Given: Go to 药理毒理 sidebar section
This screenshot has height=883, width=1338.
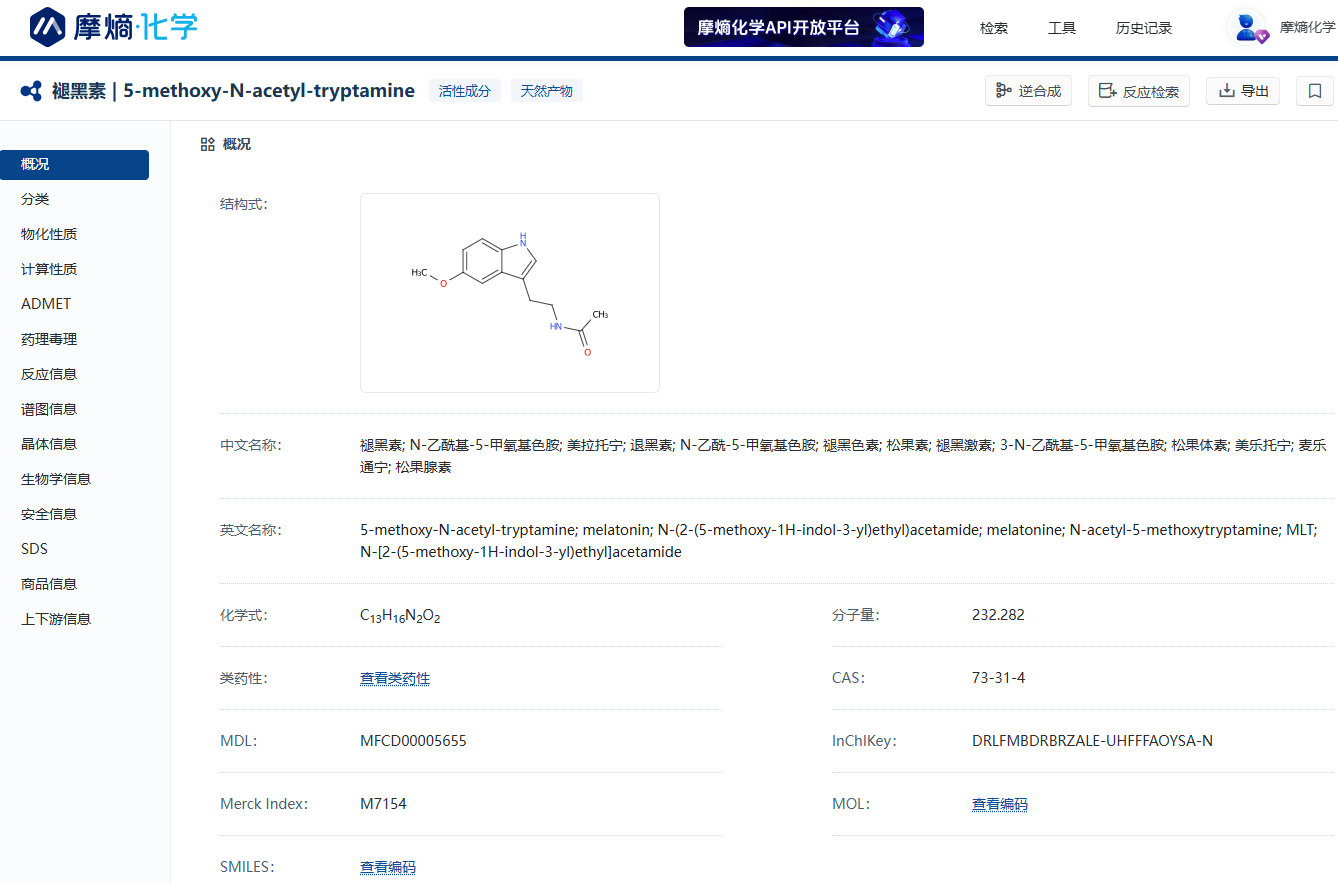Looking at the screenshot, I should (49, 339).
